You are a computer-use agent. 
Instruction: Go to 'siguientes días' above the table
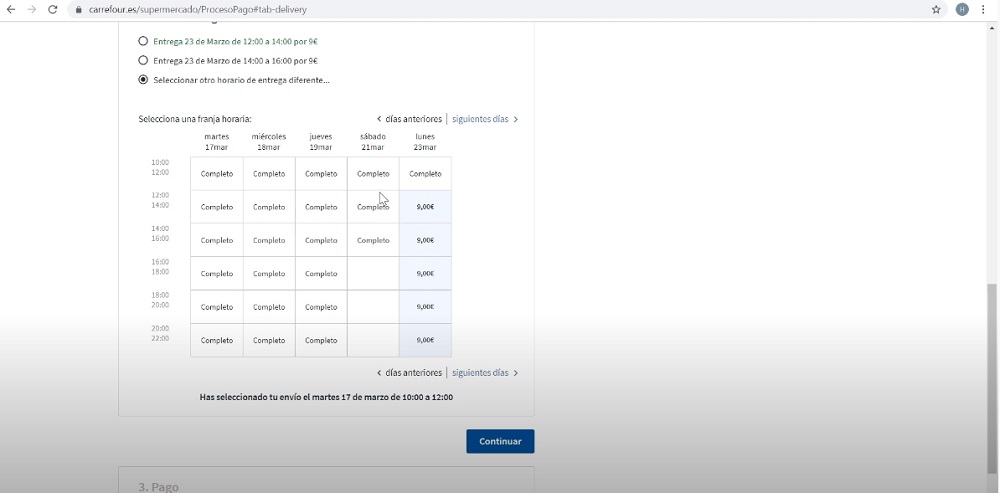click(484, 119)
